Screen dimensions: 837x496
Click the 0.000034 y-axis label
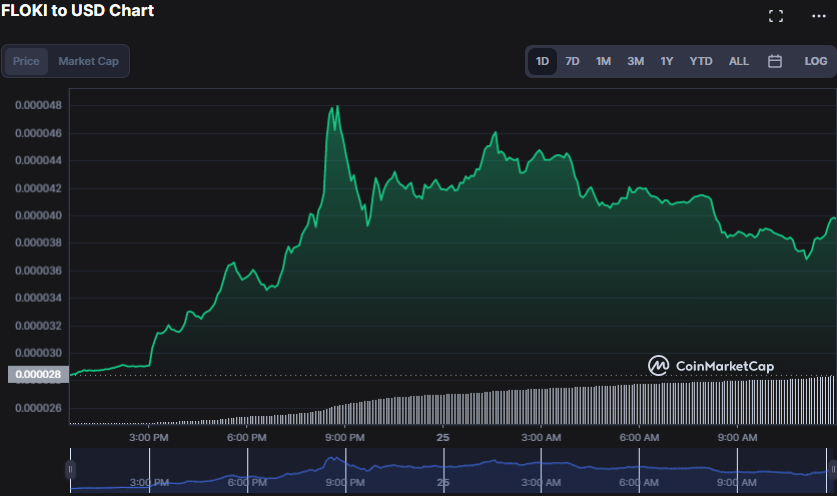coord(38,298)
